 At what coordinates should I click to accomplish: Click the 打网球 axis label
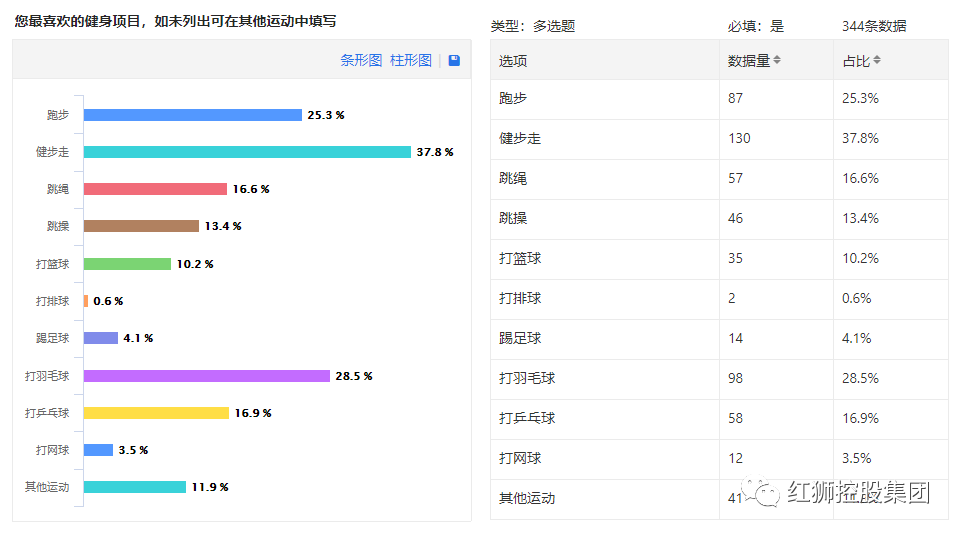pyautogui.click(x=52, y=451)
